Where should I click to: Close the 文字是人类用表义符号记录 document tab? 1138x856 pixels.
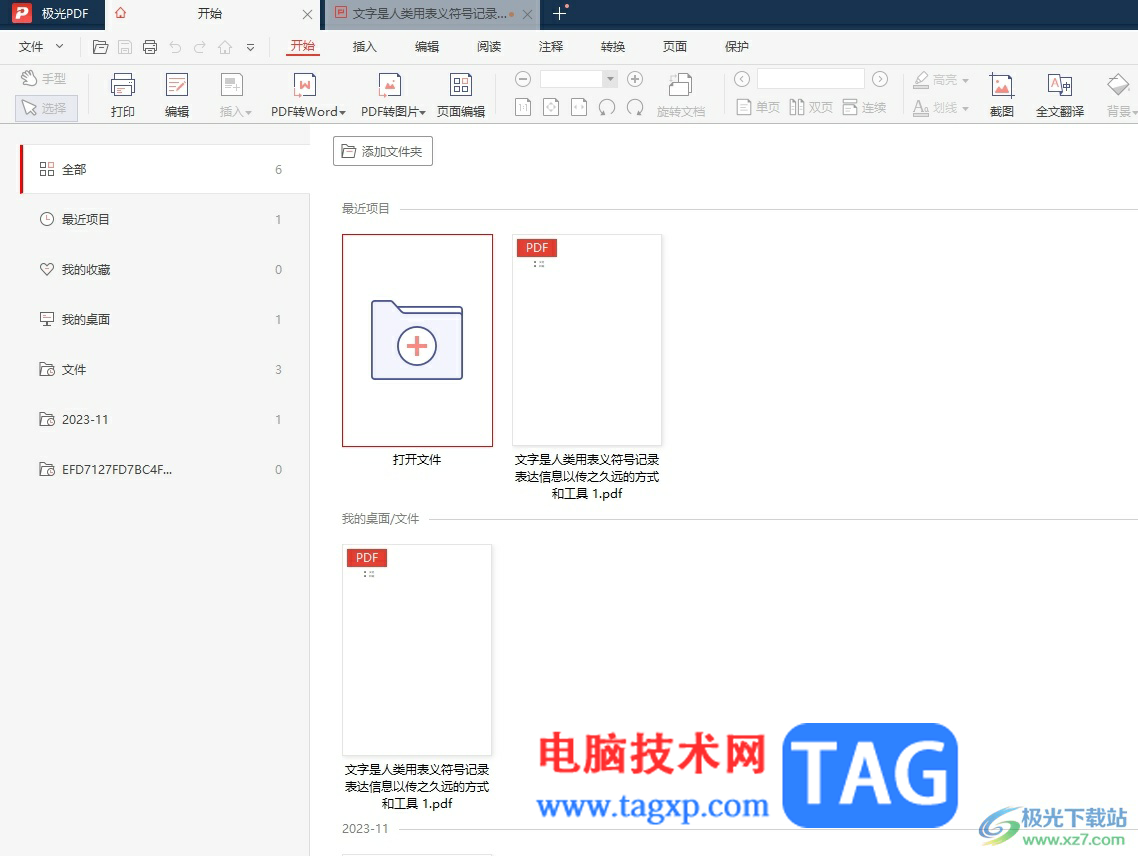tap(528, 14)
